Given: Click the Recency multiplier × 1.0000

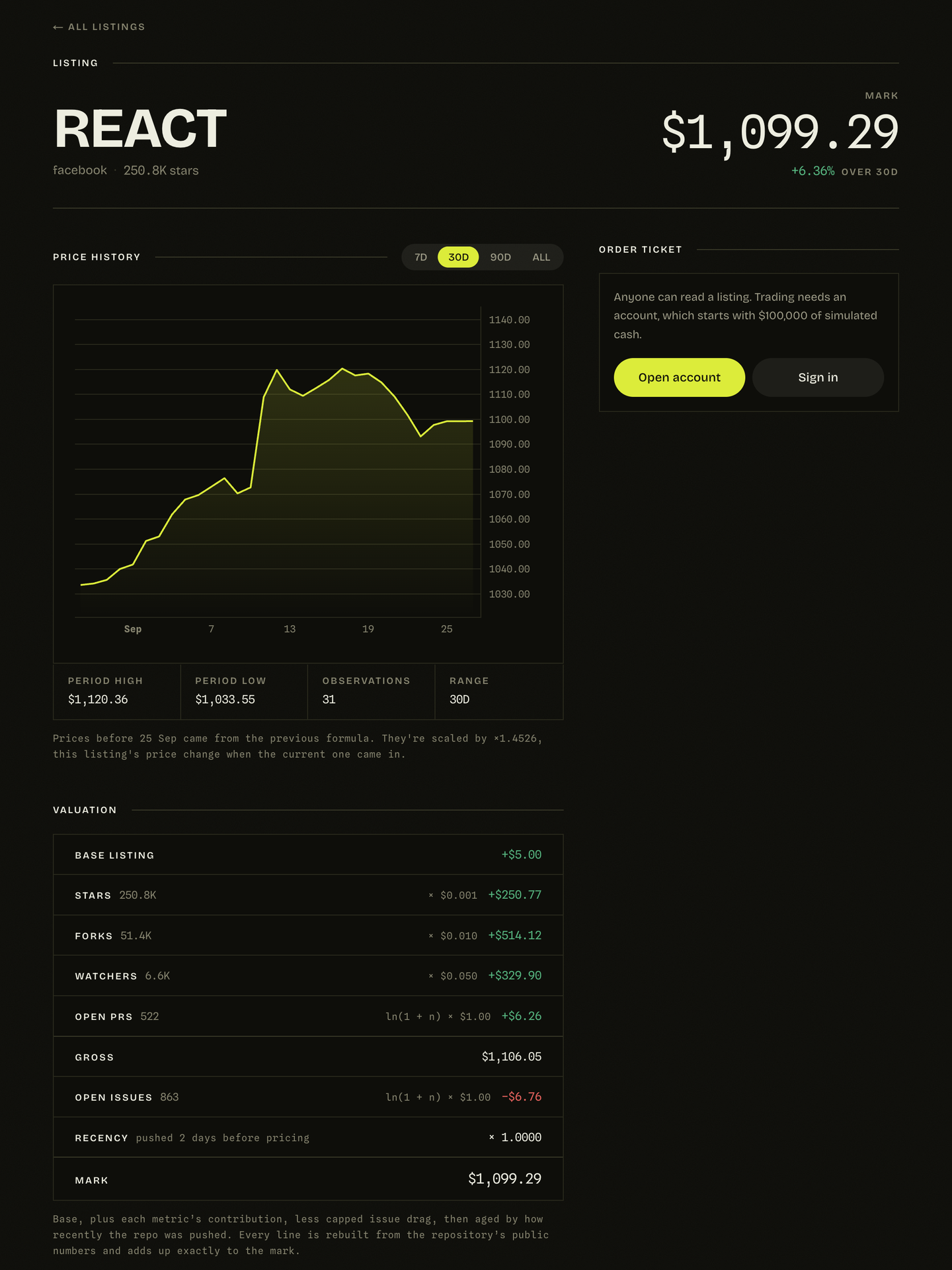Looking at the screenshot, I should click(x=515, y=1138).
